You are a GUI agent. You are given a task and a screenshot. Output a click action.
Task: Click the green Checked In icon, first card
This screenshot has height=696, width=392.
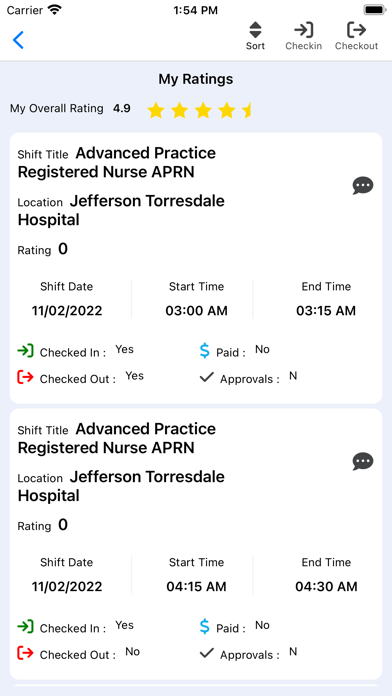(x=25, y=351)
